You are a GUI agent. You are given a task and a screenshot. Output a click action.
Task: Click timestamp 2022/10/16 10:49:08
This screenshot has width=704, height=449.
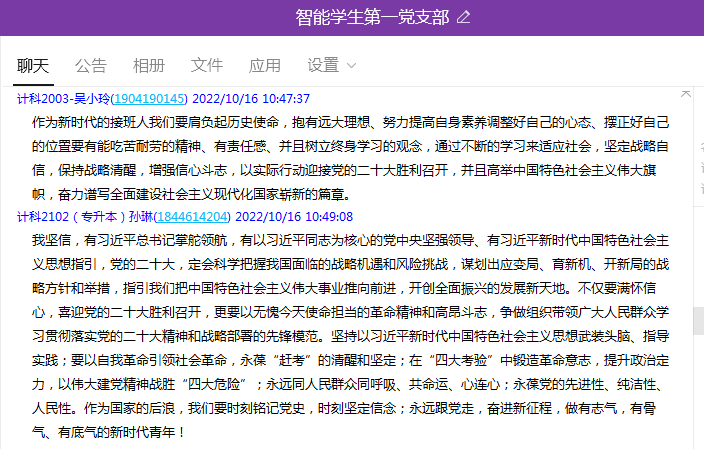coord(294,217)
